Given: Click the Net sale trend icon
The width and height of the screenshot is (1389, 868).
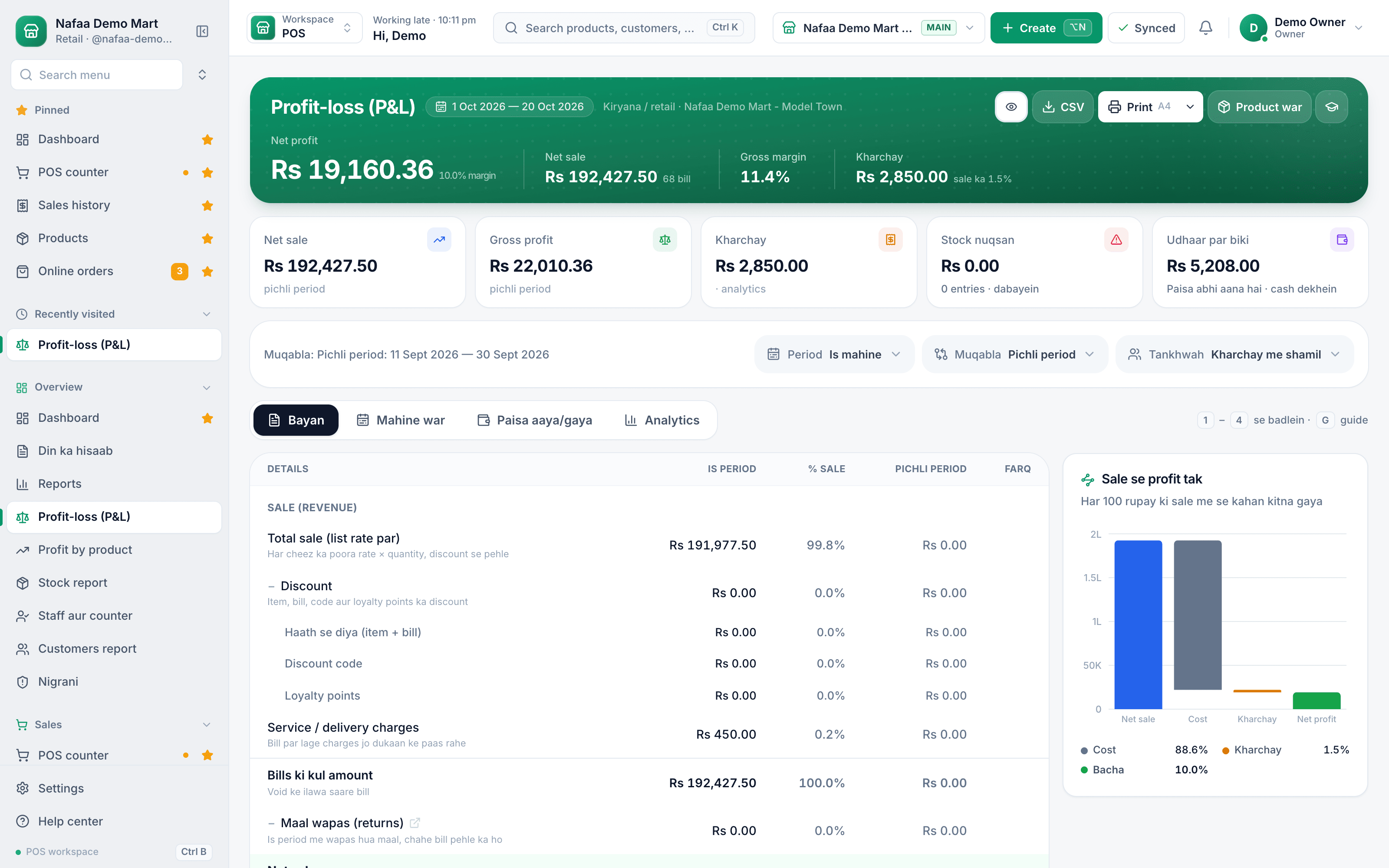Looking at the screenshot, I should coord(439,240).
